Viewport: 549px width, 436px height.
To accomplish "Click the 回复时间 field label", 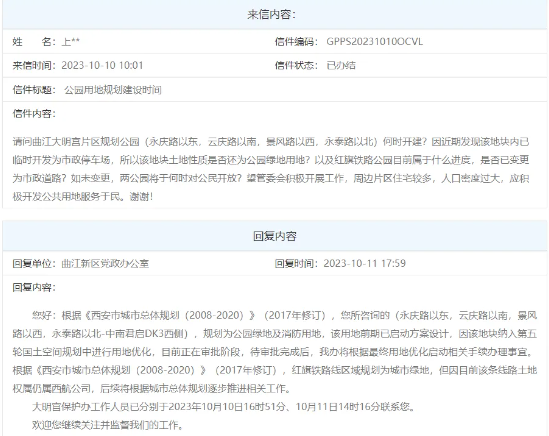I will (x=296, y=263).
